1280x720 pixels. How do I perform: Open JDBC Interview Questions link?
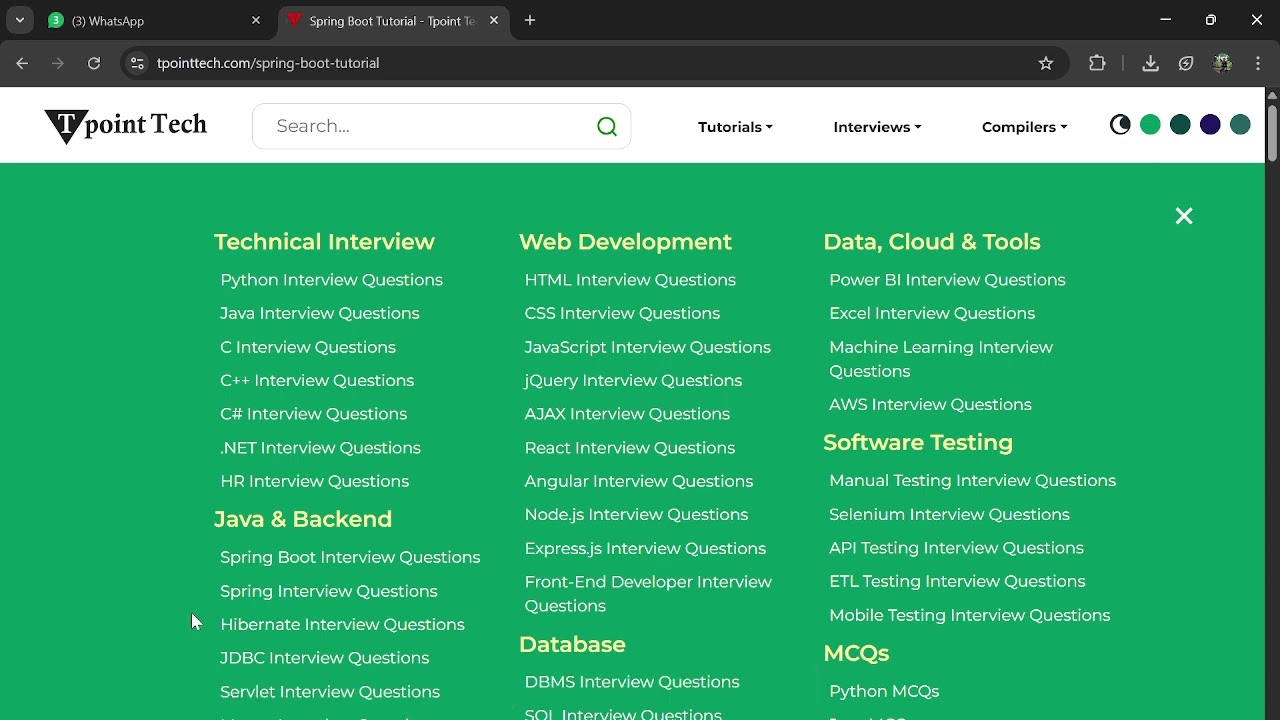[x=324, y=658]
